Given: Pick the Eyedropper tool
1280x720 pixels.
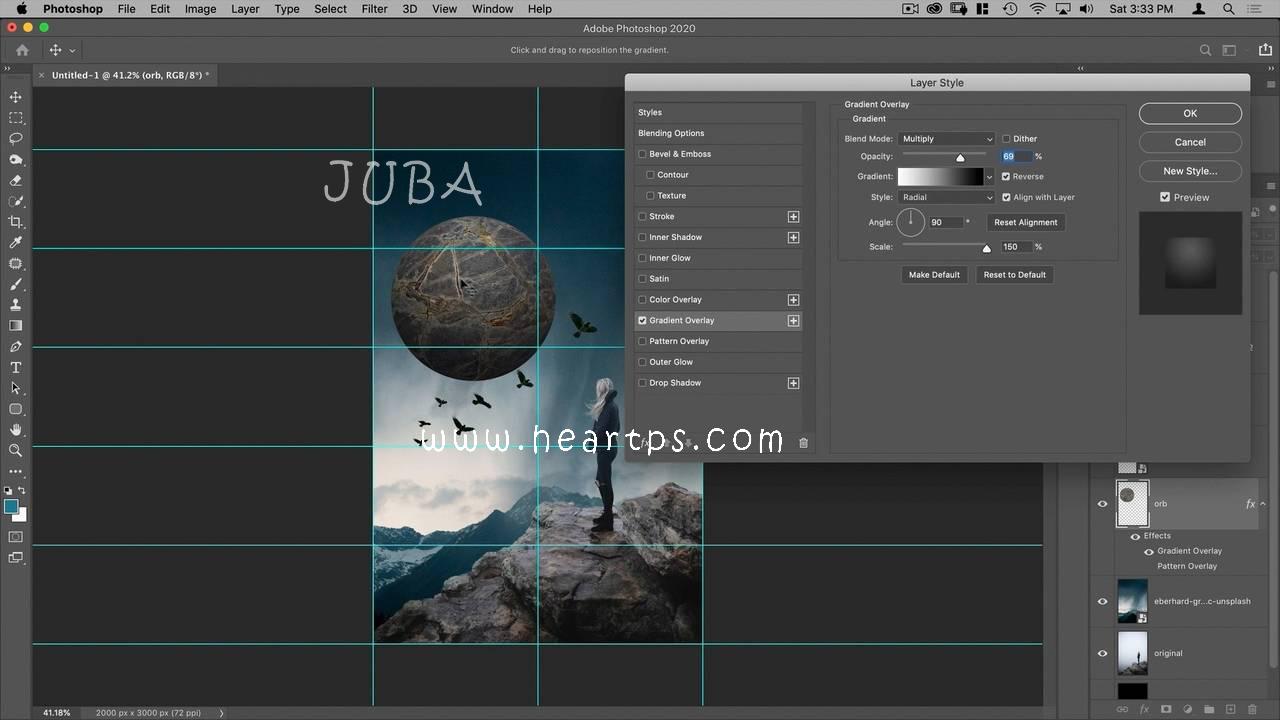Looking at the screenshot, I should tap(15, 243).
